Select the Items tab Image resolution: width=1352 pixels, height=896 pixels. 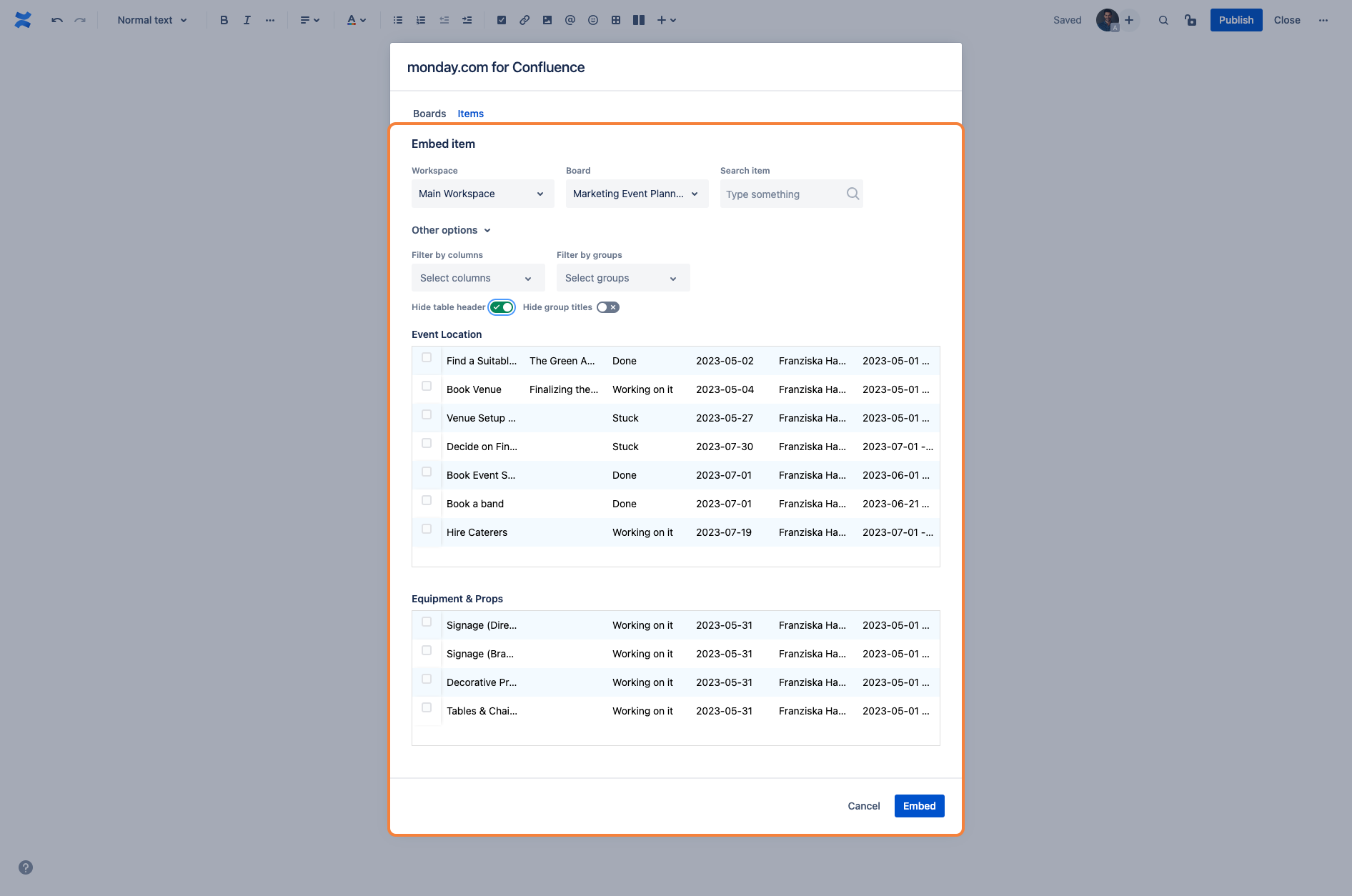point(470,114)
